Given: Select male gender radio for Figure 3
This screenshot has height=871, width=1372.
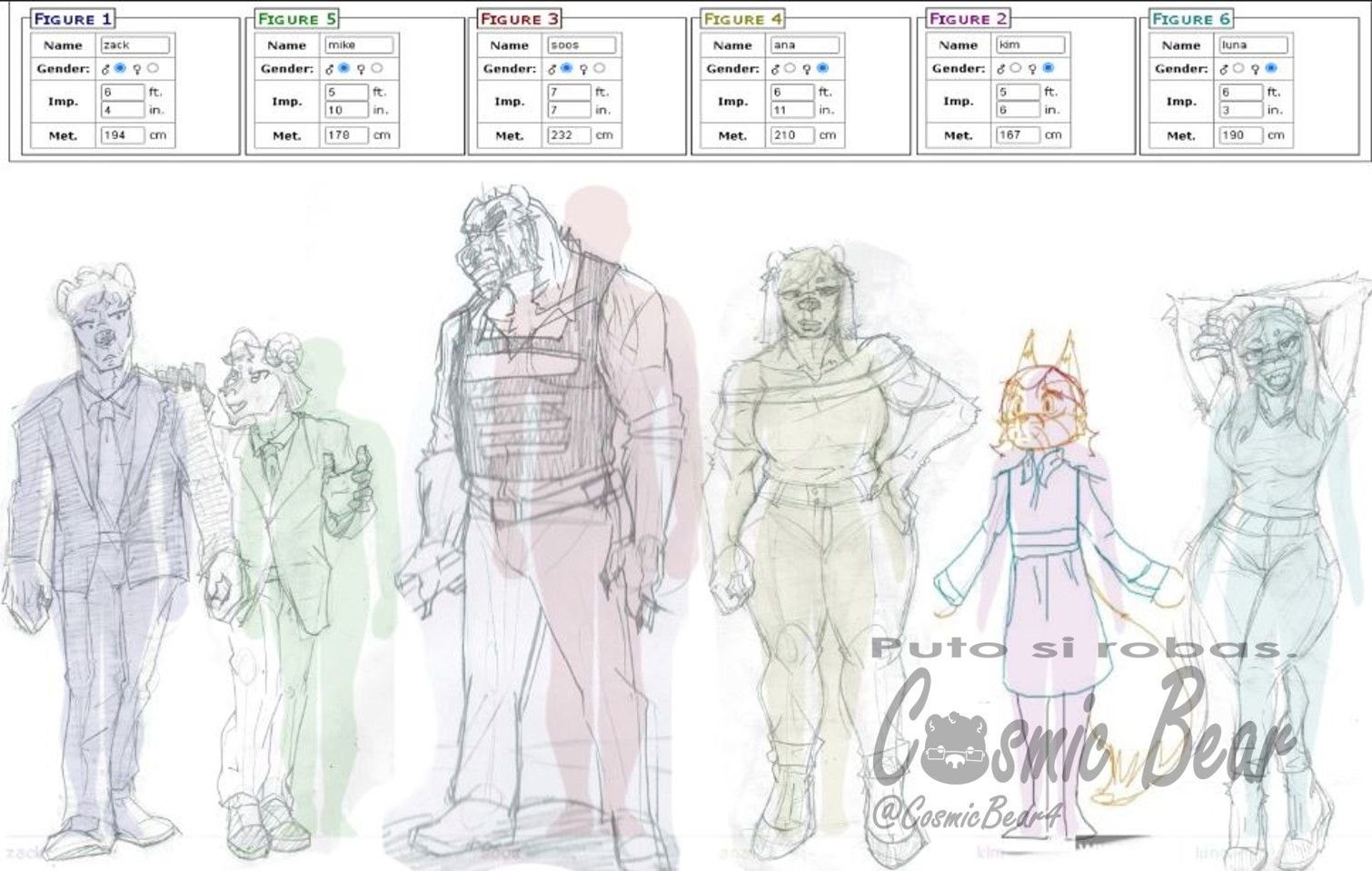Looking at the screenshot, I should [x=566, y=68].
